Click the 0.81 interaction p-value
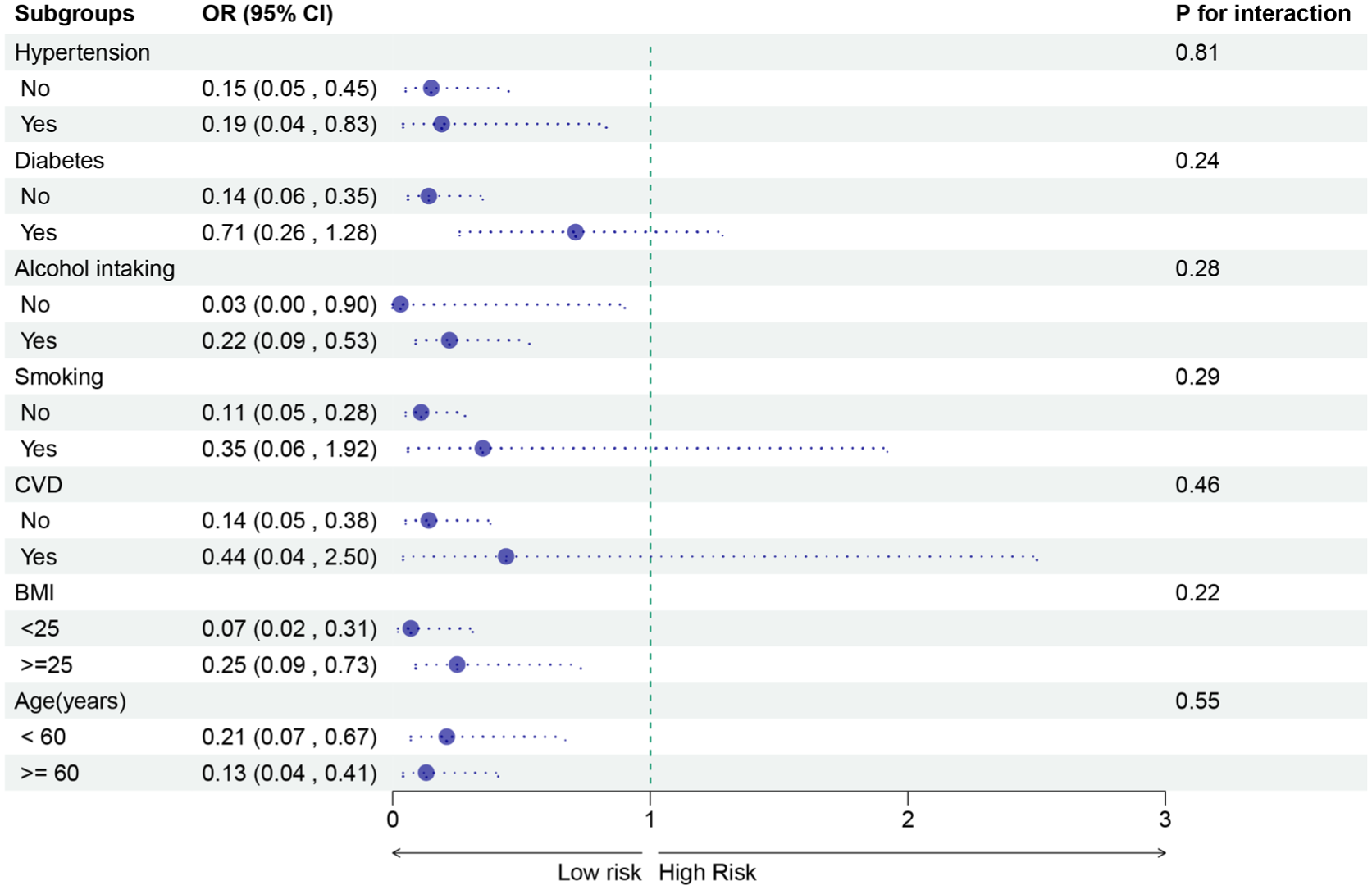This screenshot has width=1372, height=890. click(x=1197, y=52)
